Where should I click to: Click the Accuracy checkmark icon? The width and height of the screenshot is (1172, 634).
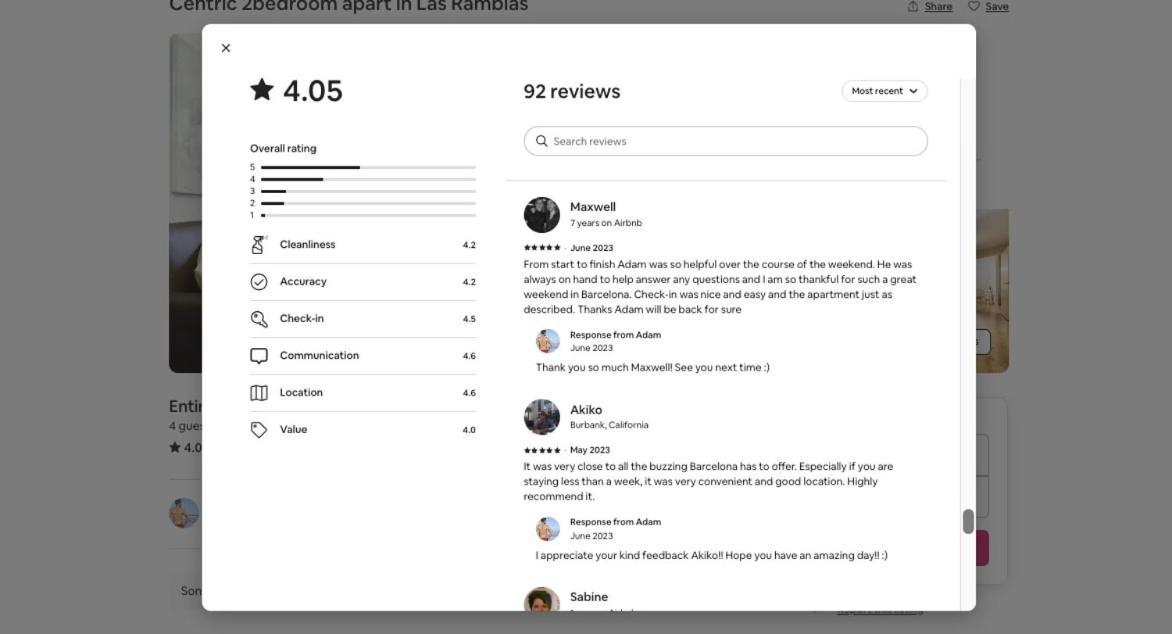(259, 282)
